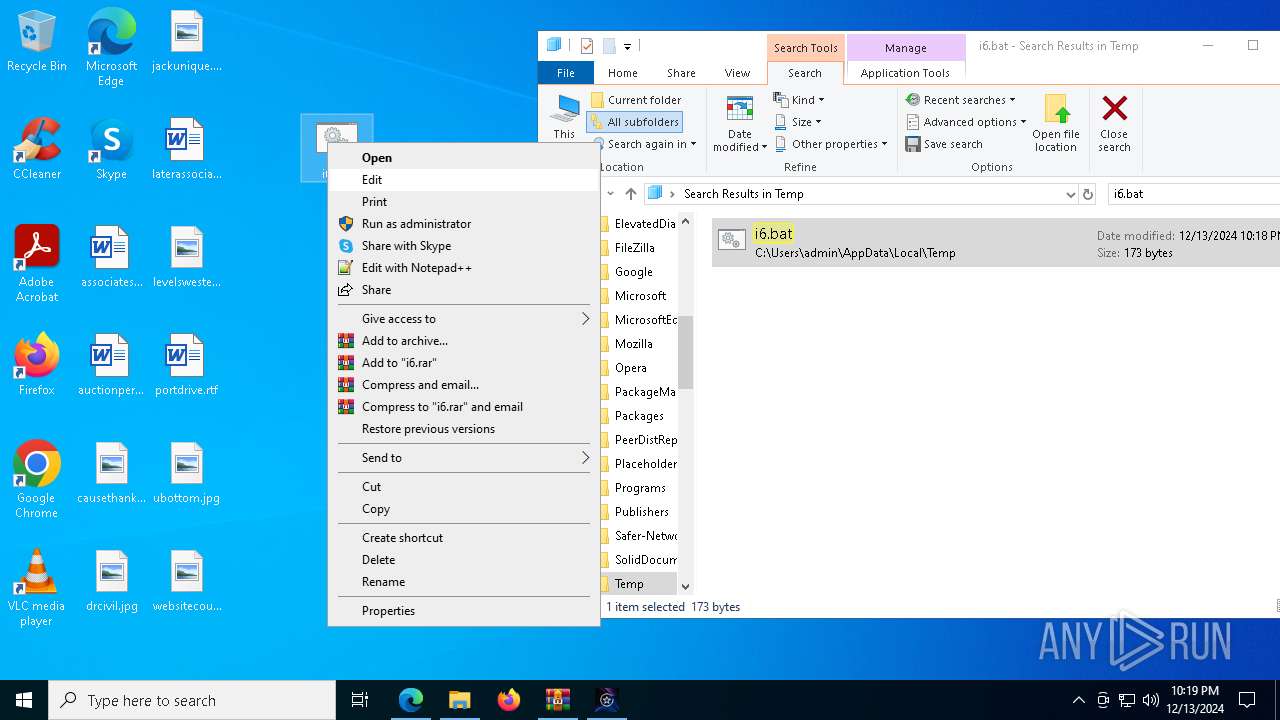Choose Delete from the context menu
The image size is (1280, 720).
coord(464,560)
